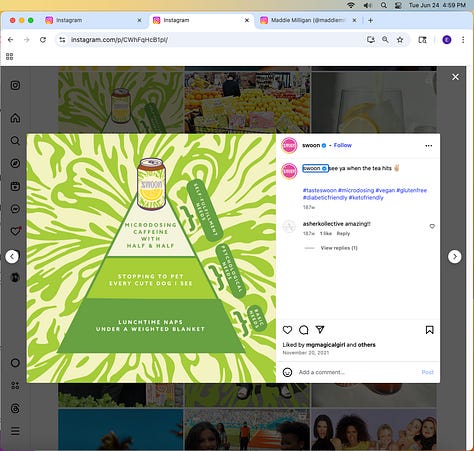Follow the swoon account

[x=343, y=145]
